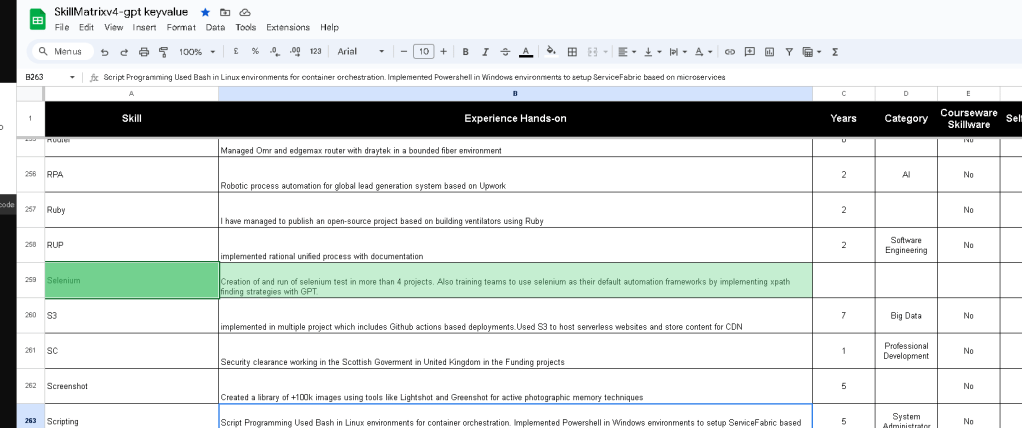Toggle italic formatting
The width and height of the screenshot is (1022, 428).
click(x=485, y=51)
